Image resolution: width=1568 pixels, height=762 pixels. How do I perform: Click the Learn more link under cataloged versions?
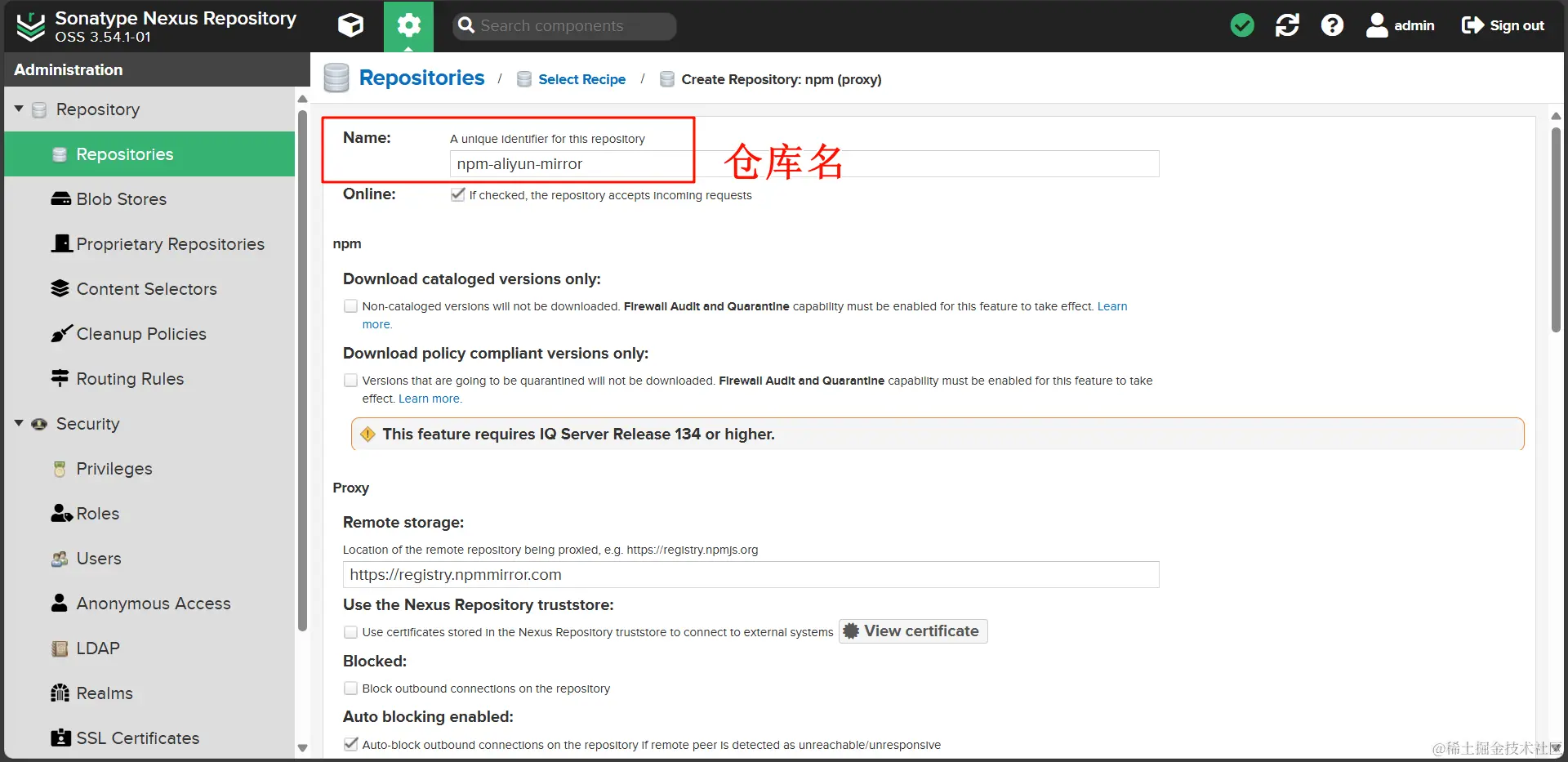1112,306
